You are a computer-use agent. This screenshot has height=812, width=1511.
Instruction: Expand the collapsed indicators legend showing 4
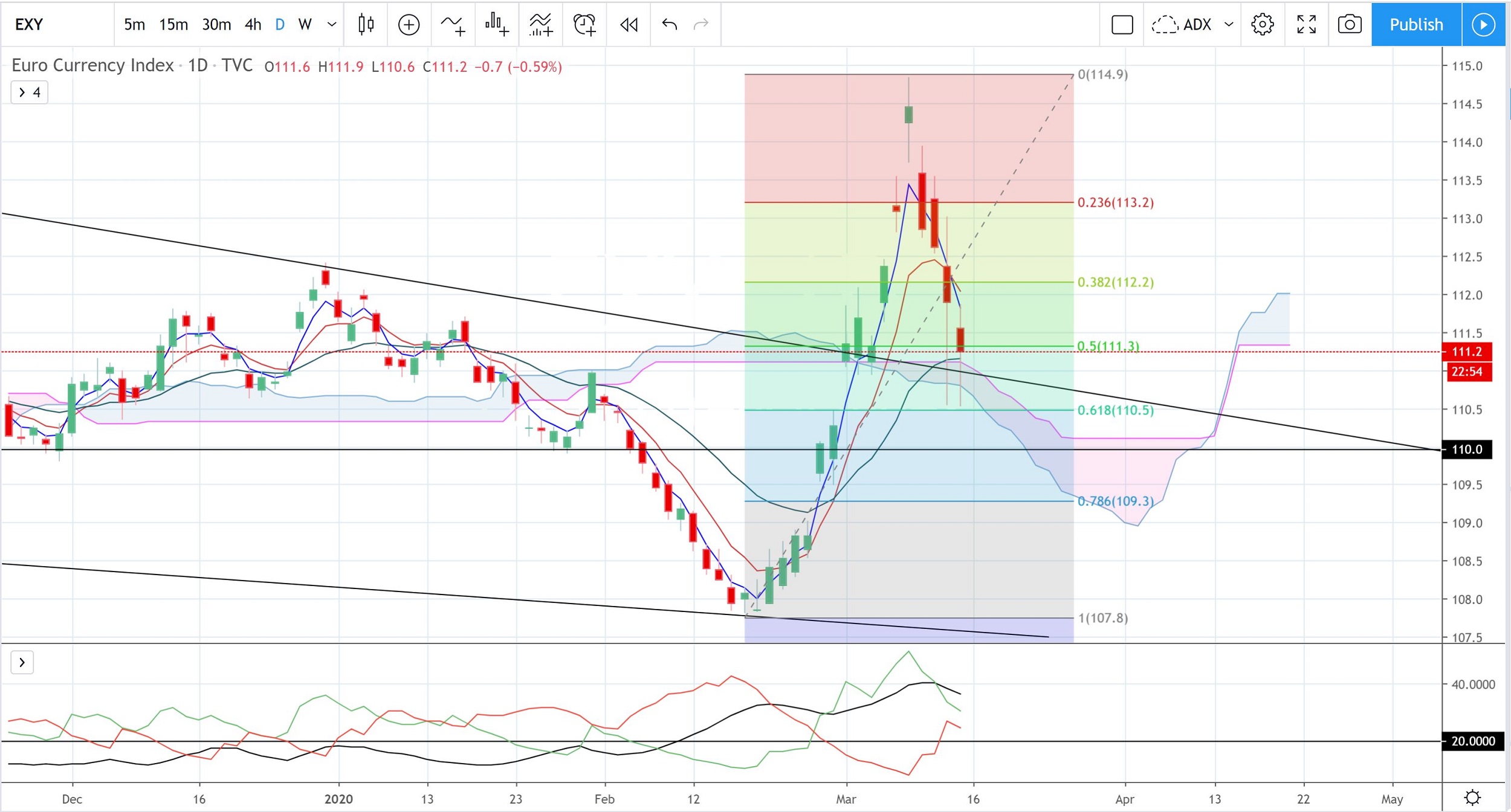[x=29, y=92]
